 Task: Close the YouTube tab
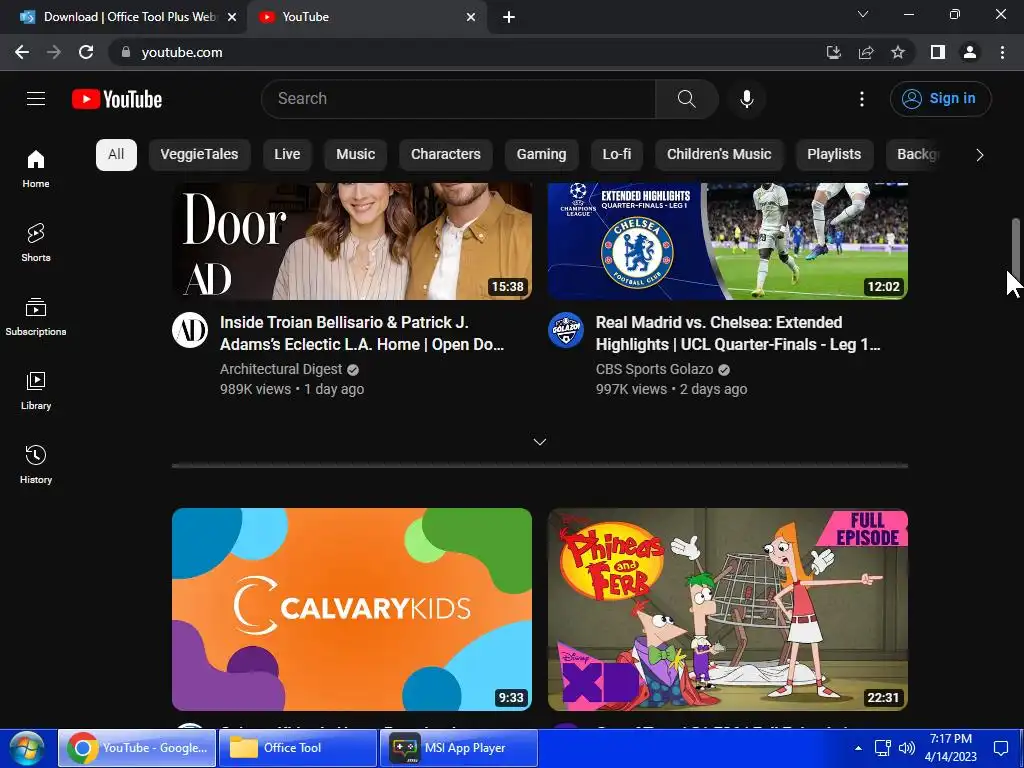coord(471,17)
